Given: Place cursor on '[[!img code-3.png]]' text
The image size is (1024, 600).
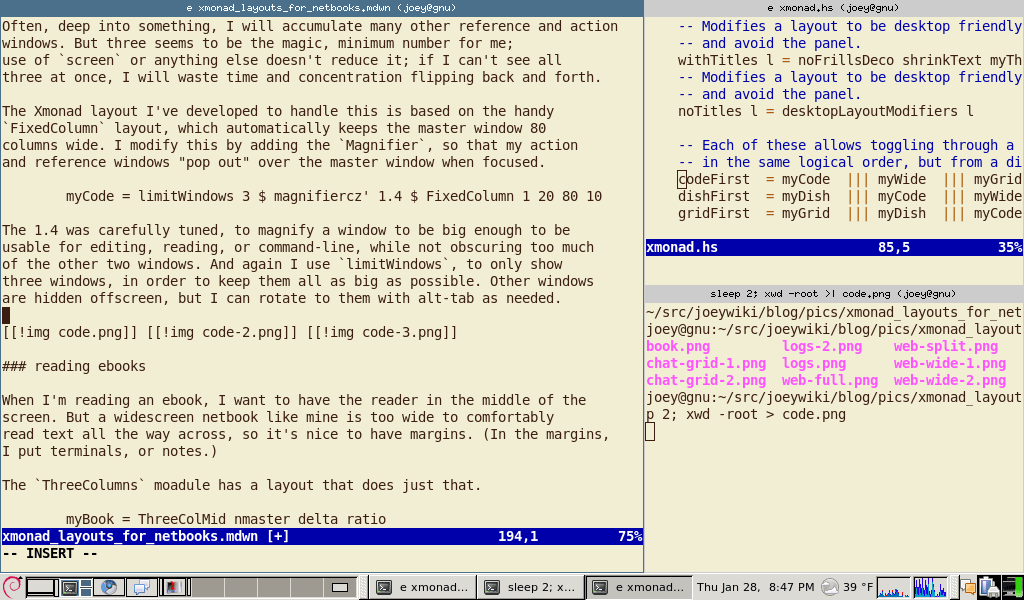Looking at the screenshot, I should tap(383, 332).
